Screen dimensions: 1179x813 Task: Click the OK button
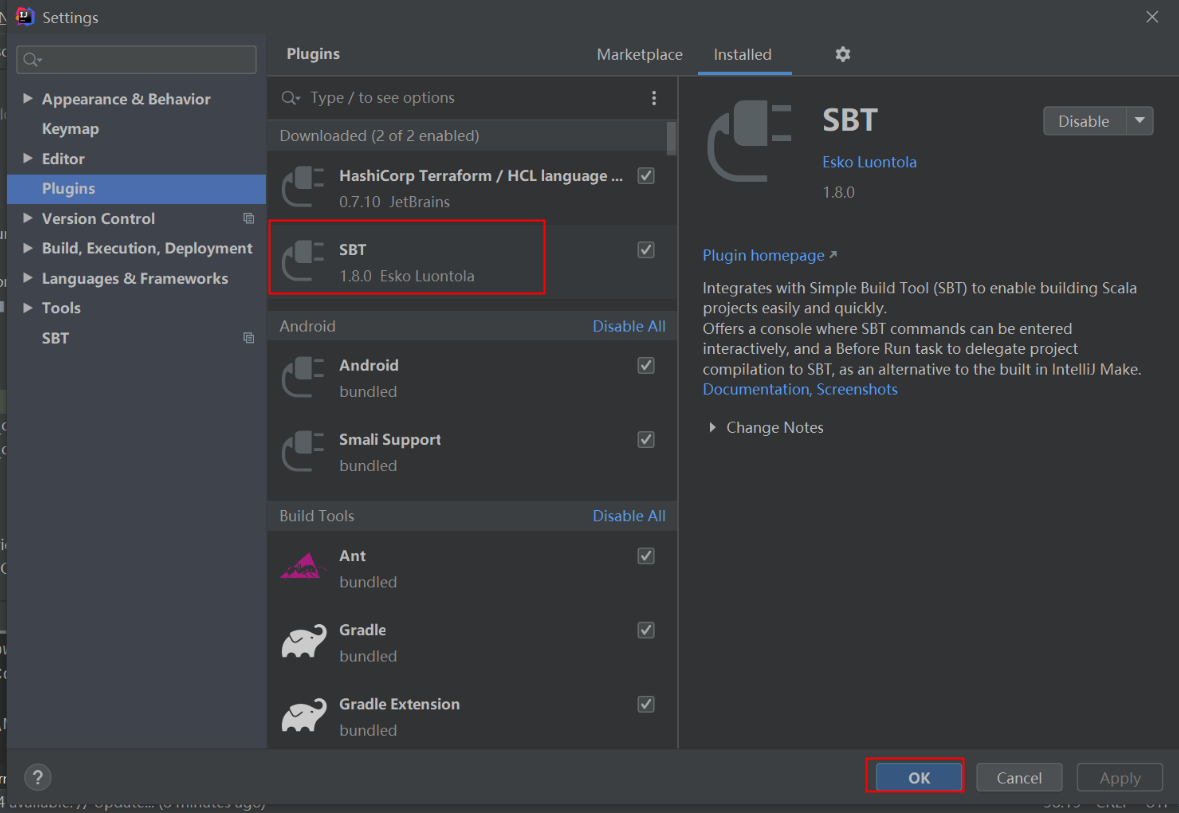(x=919, y=778)
